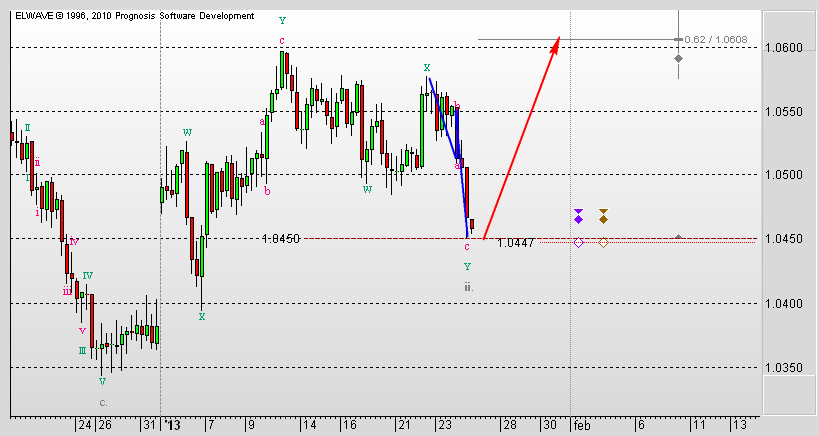The height and width of the screenshot is (436, 819).
Task: Click the green X wave label near 1.0580
Action: tap(427, 67)
